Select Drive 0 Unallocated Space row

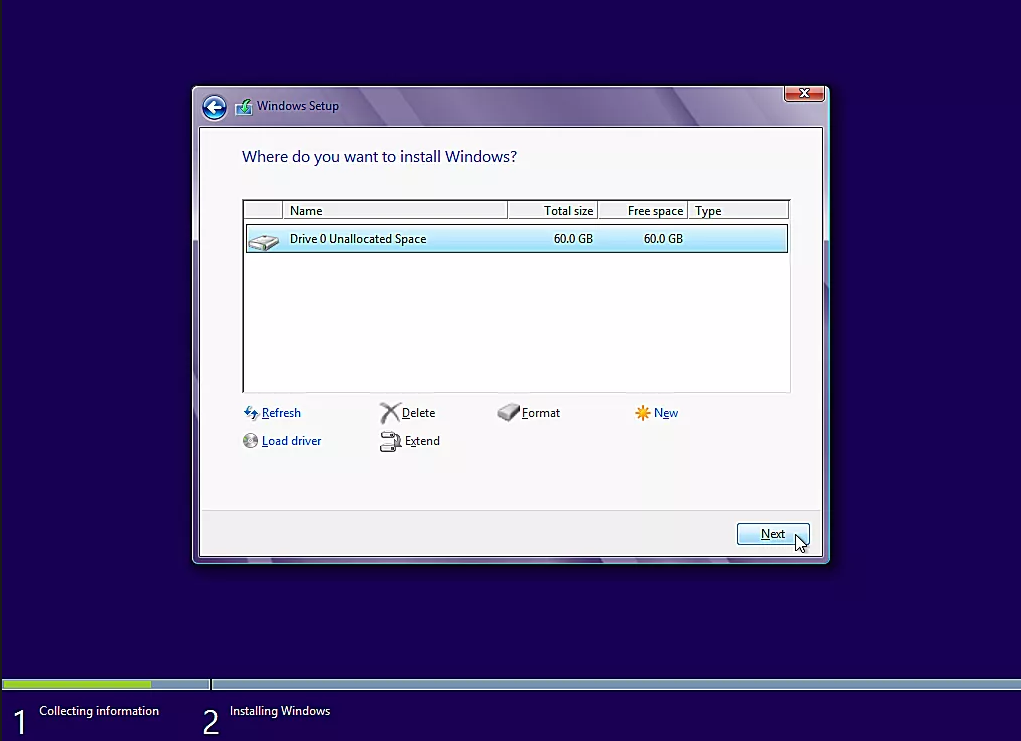517,239
